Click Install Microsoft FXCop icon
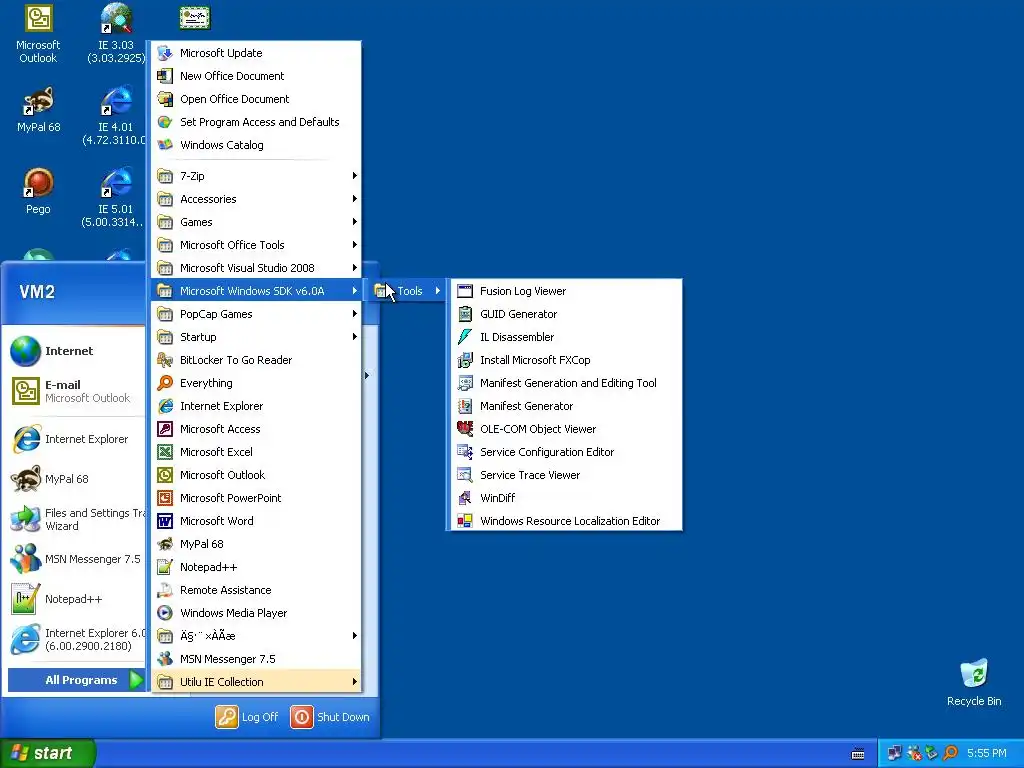This screenshot has width=1024, height=768. click(464, 360)
